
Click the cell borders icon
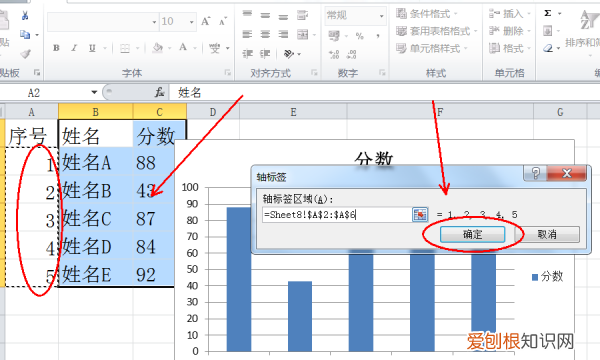click(x=125, y=48)
